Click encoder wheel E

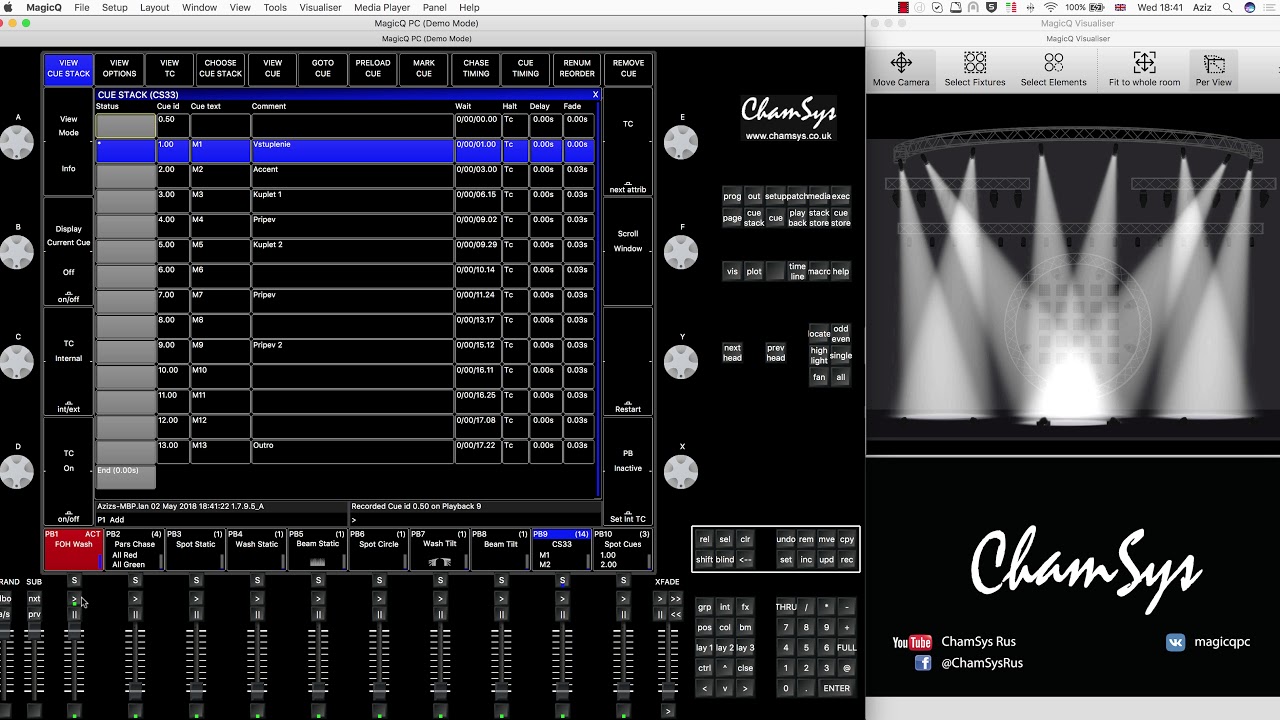[x=681, y=143]
